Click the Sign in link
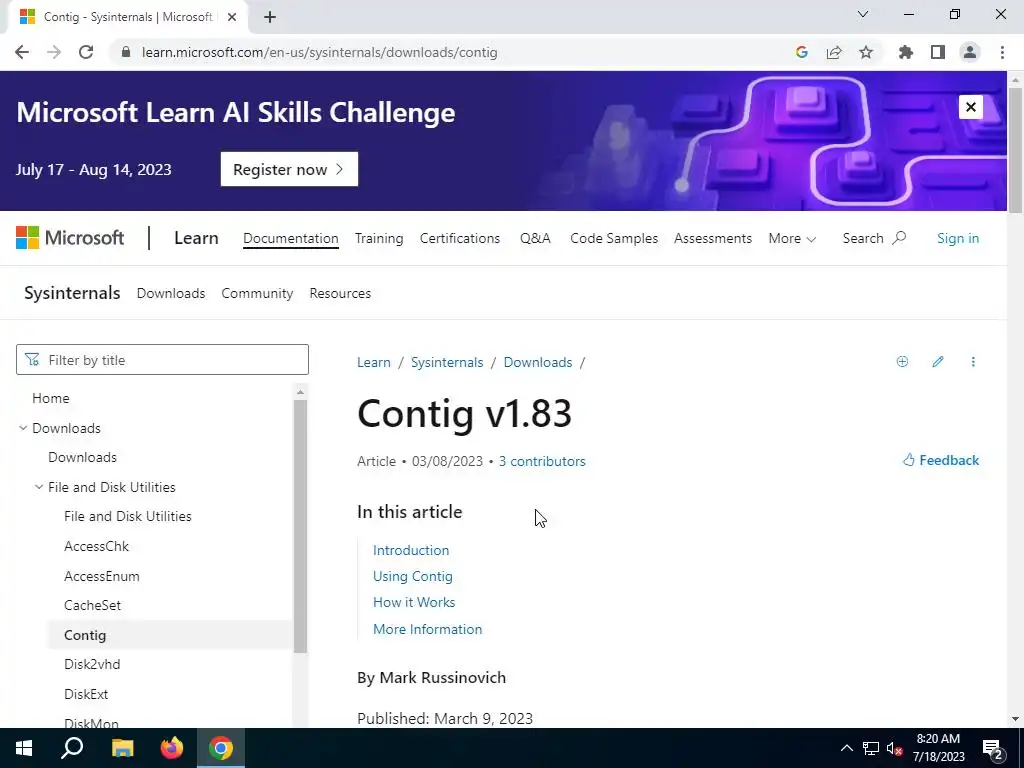 pyautogui.click(x=957, y=238)
